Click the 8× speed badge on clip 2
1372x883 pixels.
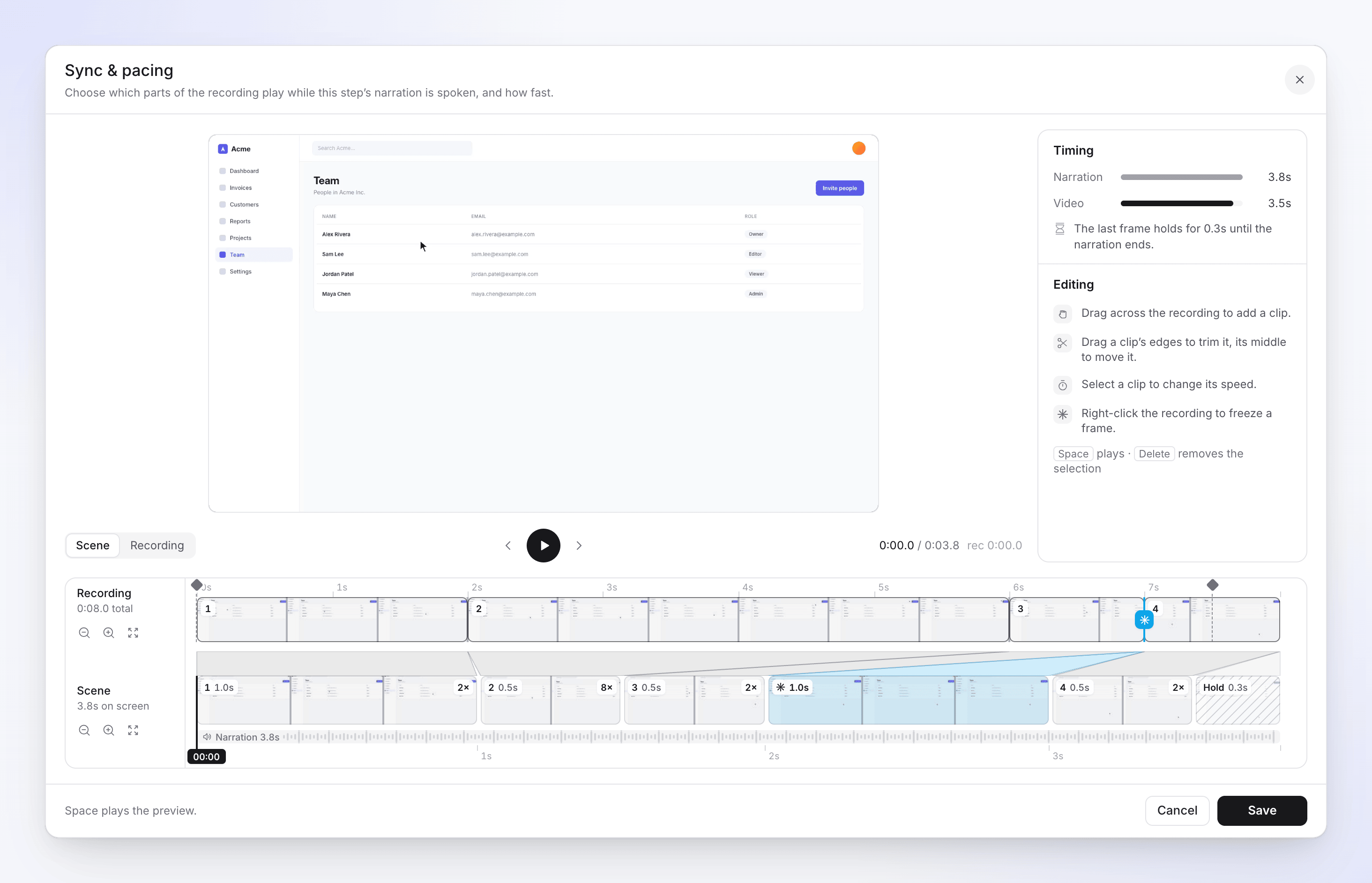[606, 688]
